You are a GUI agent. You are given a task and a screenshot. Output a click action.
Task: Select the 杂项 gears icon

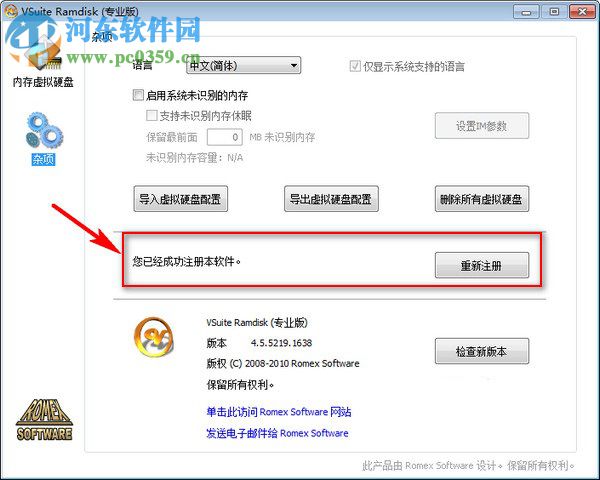pyautogui.click(x=44, y=131)
